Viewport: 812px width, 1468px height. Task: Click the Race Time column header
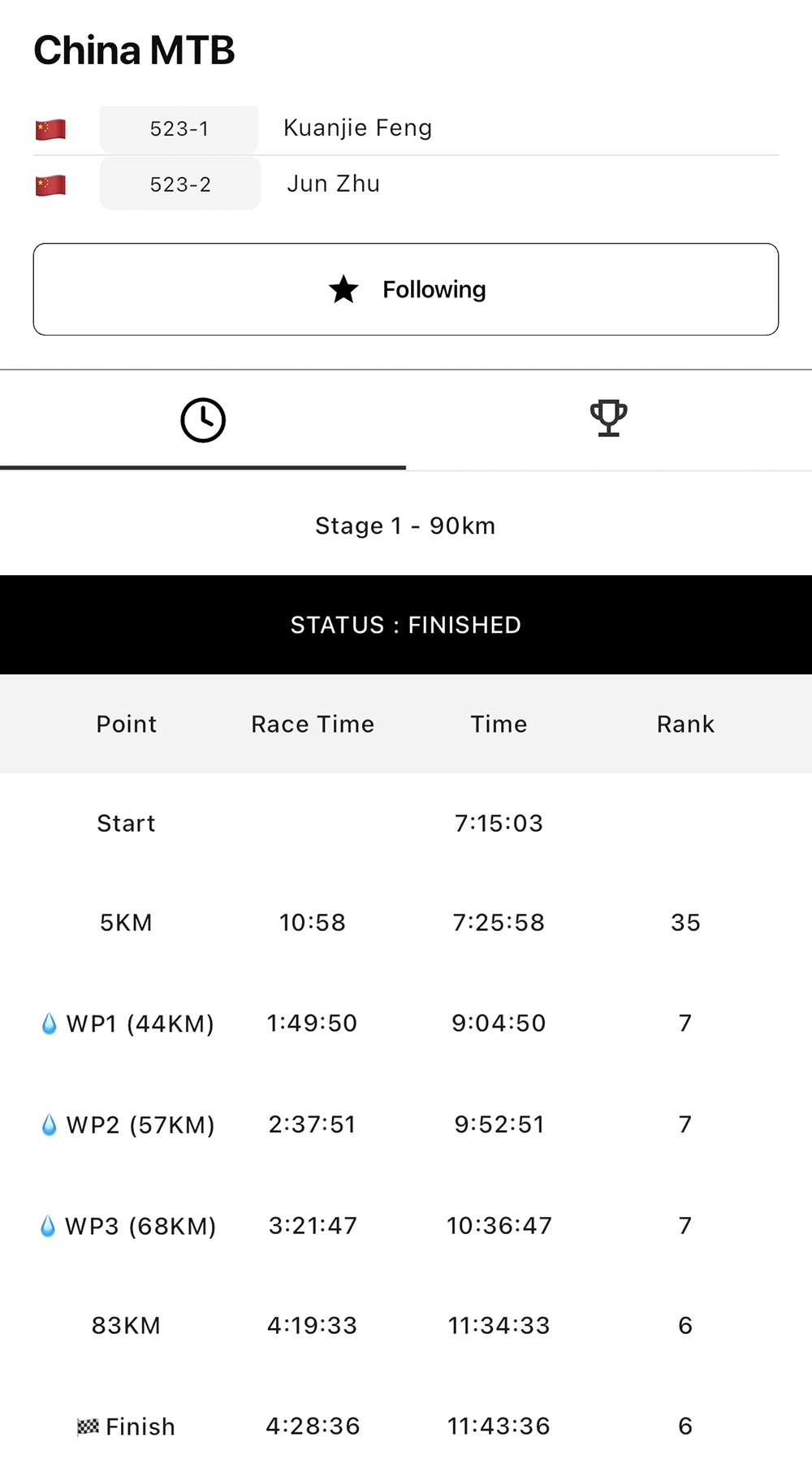tap(313, 724)
